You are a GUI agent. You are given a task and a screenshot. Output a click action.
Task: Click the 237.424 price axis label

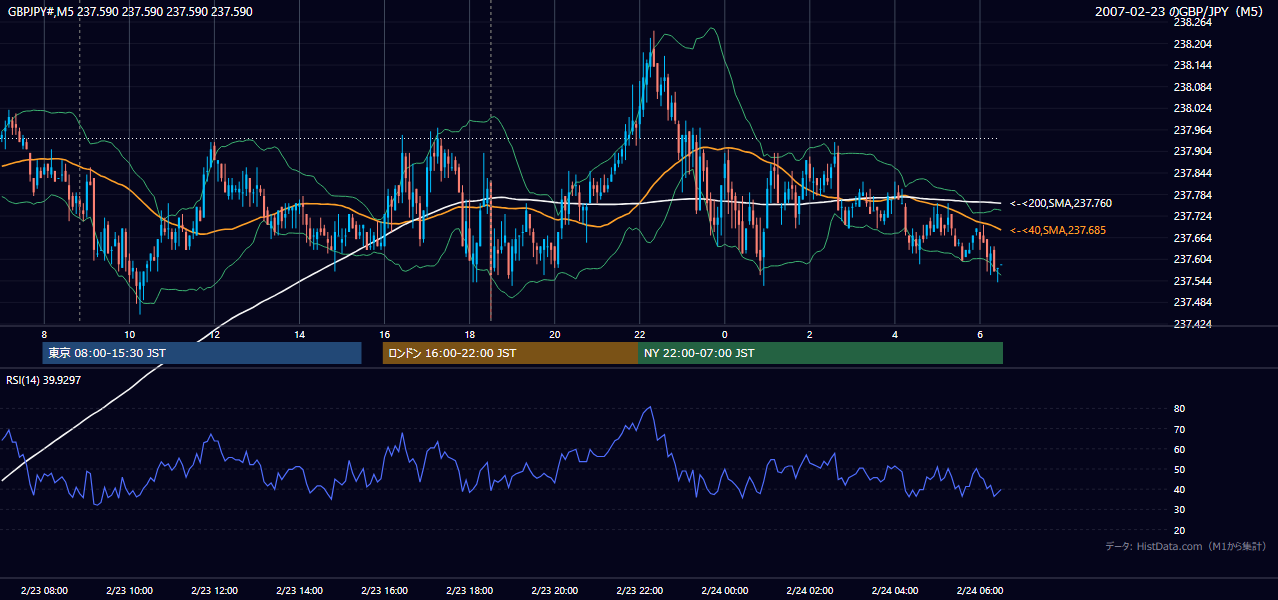tap(1194, 324)
